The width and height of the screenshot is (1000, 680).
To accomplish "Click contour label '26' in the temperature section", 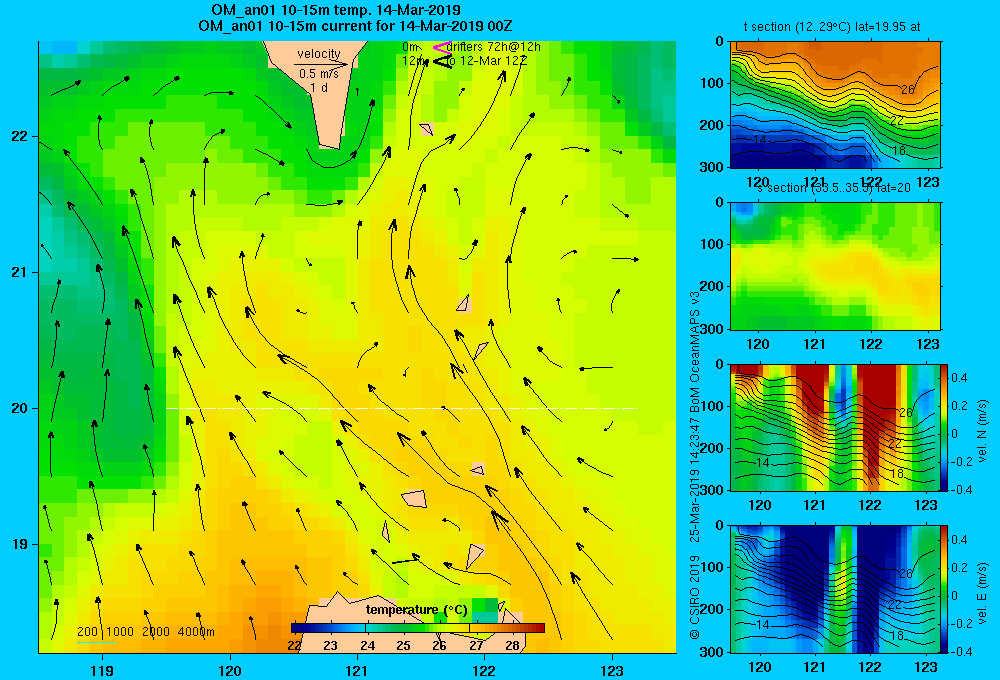I will tap(908, 90).
